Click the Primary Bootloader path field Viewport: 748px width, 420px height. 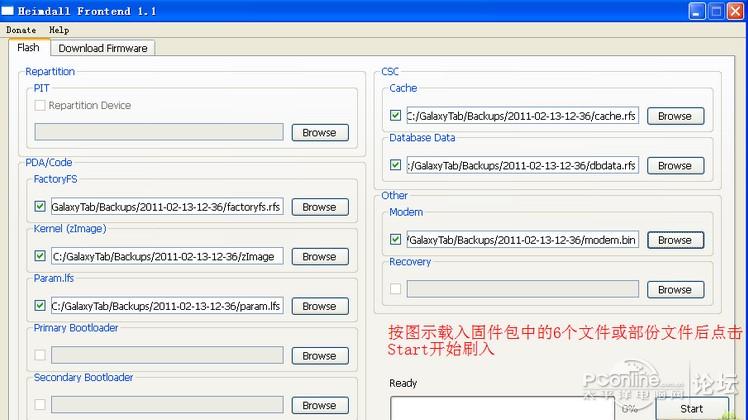pos(167,356)
